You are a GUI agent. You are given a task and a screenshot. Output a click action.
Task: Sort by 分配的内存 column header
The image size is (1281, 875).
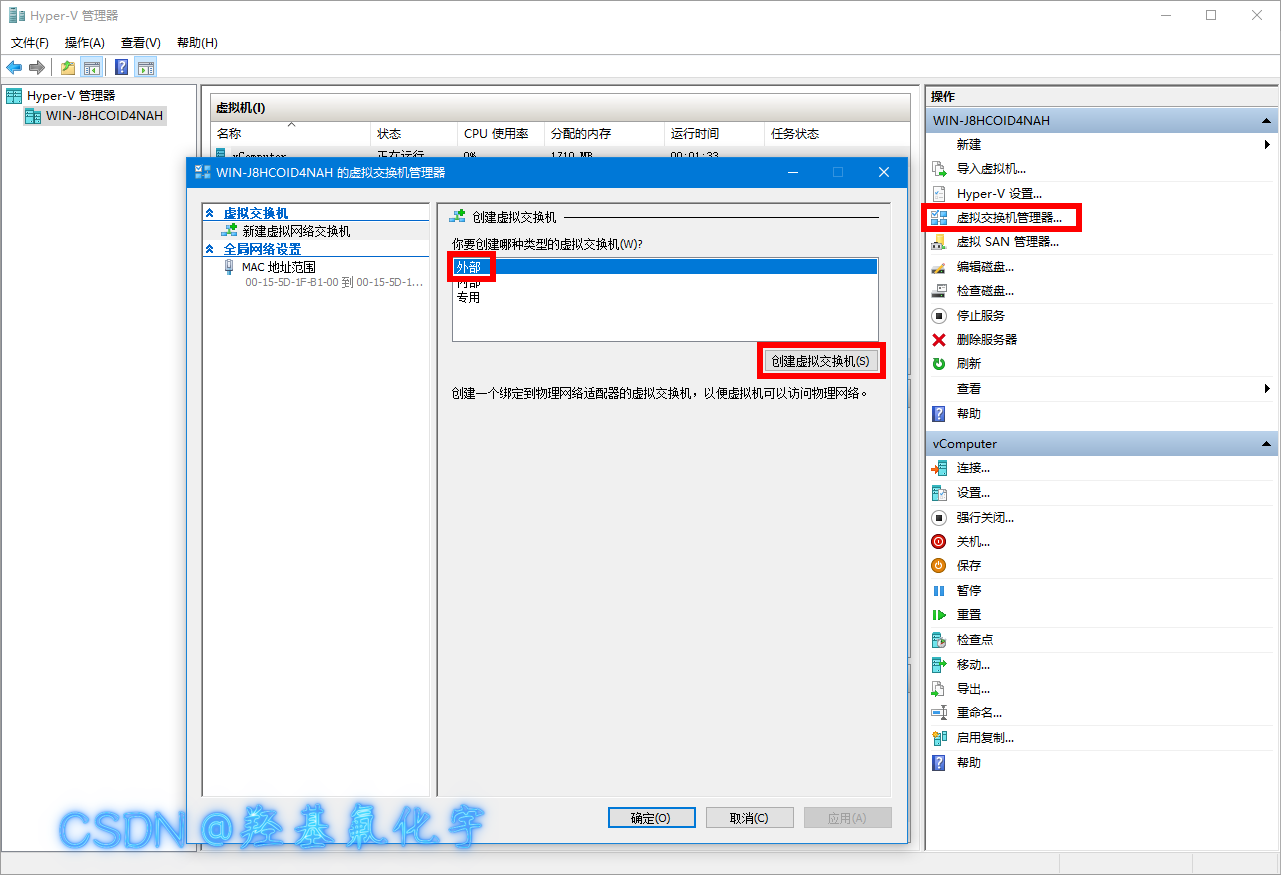click(604, 133)
